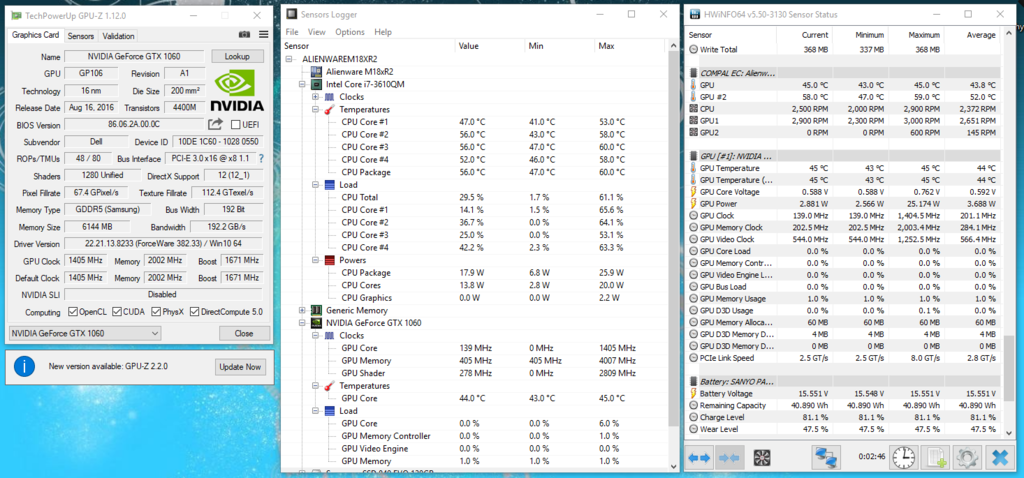Viewport: 1024px width, 478px height.
Task: Open the File menu in Sensors Logger
Action: tap(292, 32)
